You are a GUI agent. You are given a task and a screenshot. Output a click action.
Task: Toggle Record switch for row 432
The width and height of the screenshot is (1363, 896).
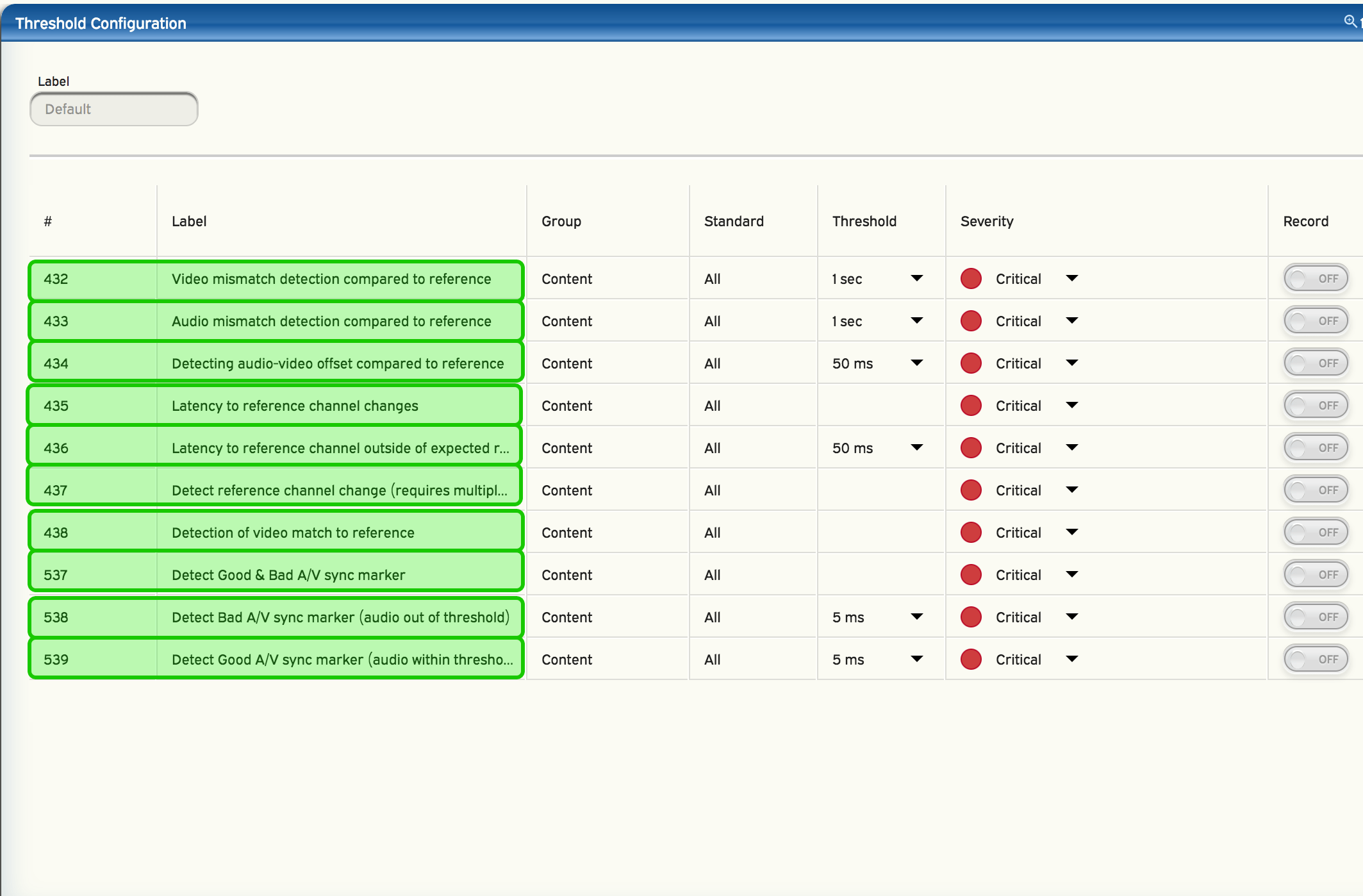coord(1316,279)
